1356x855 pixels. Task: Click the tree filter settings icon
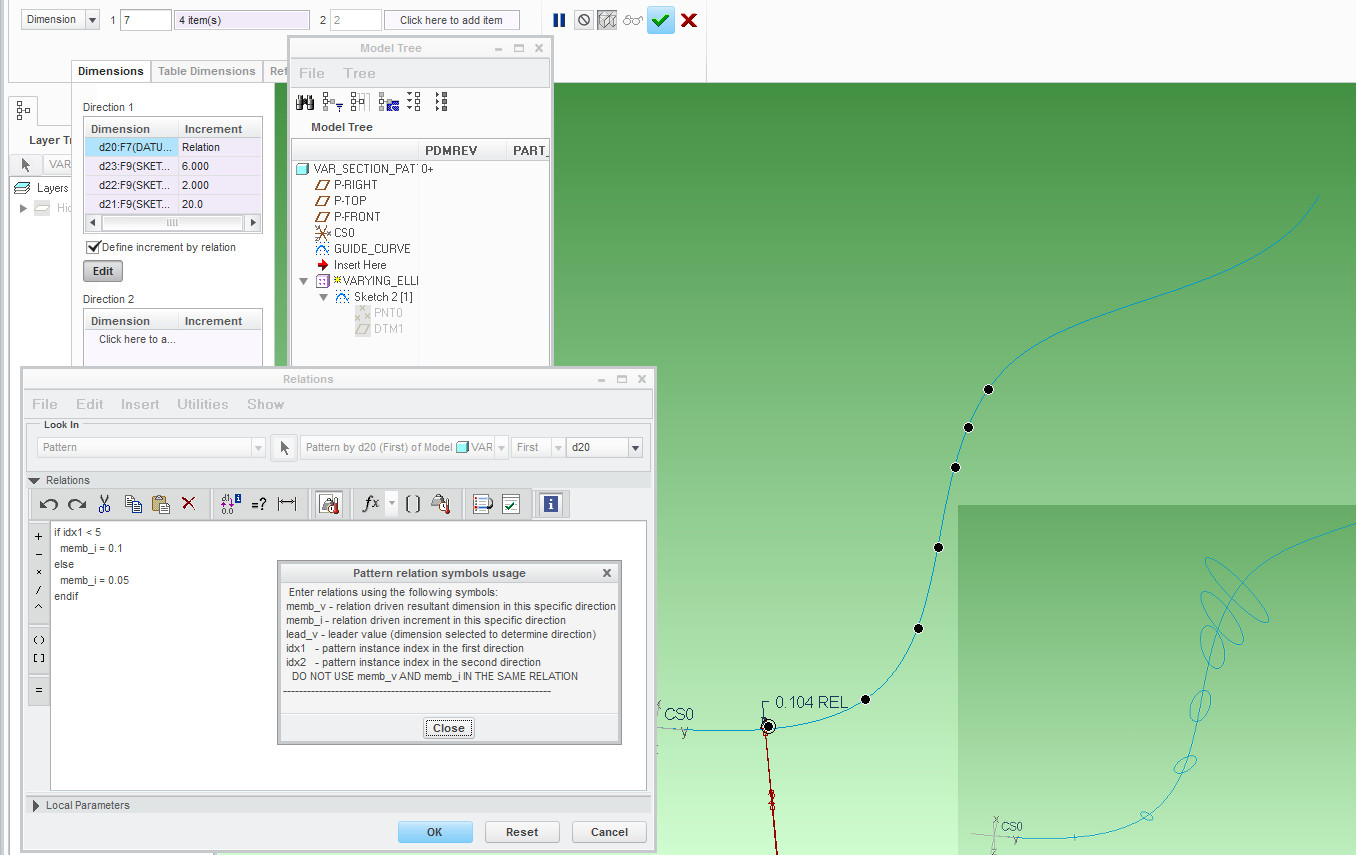pos(333,102)
